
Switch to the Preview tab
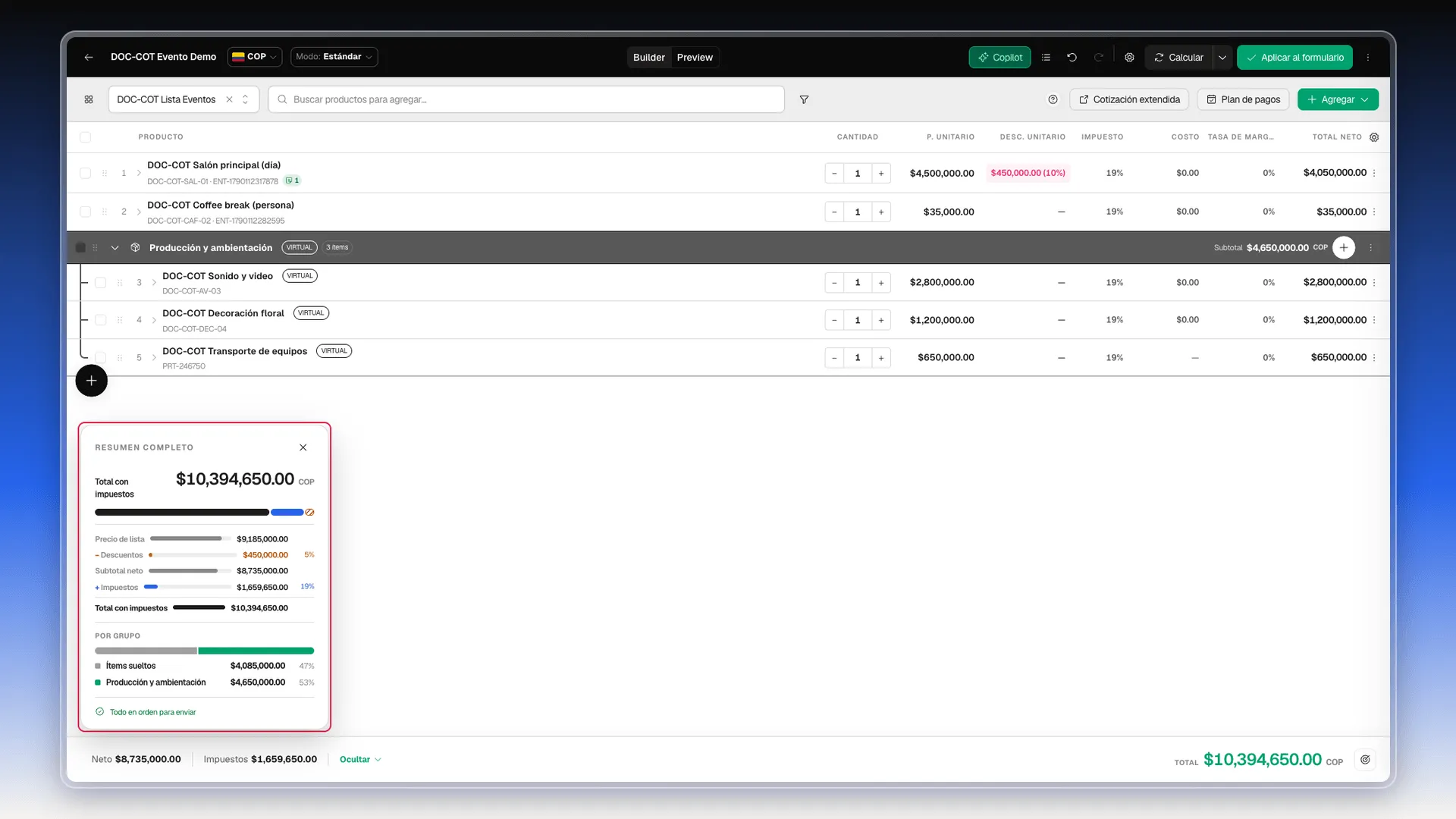click(695, 57)
